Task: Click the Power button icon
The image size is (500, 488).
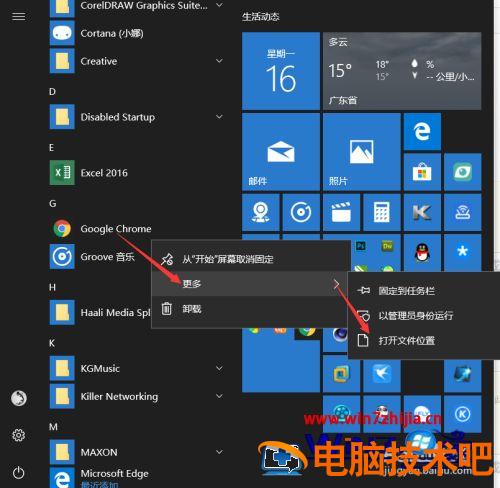Action: click(19, 473)
